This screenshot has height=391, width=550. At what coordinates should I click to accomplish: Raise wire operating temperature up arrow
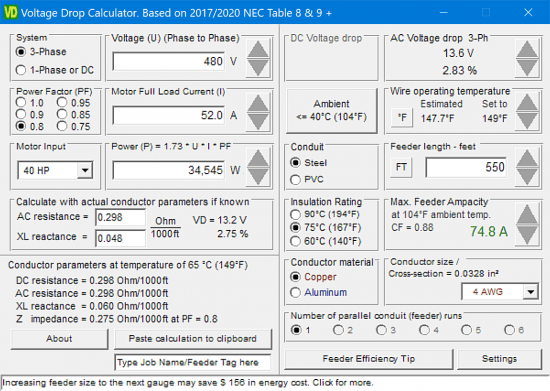(x=527, y=103)
